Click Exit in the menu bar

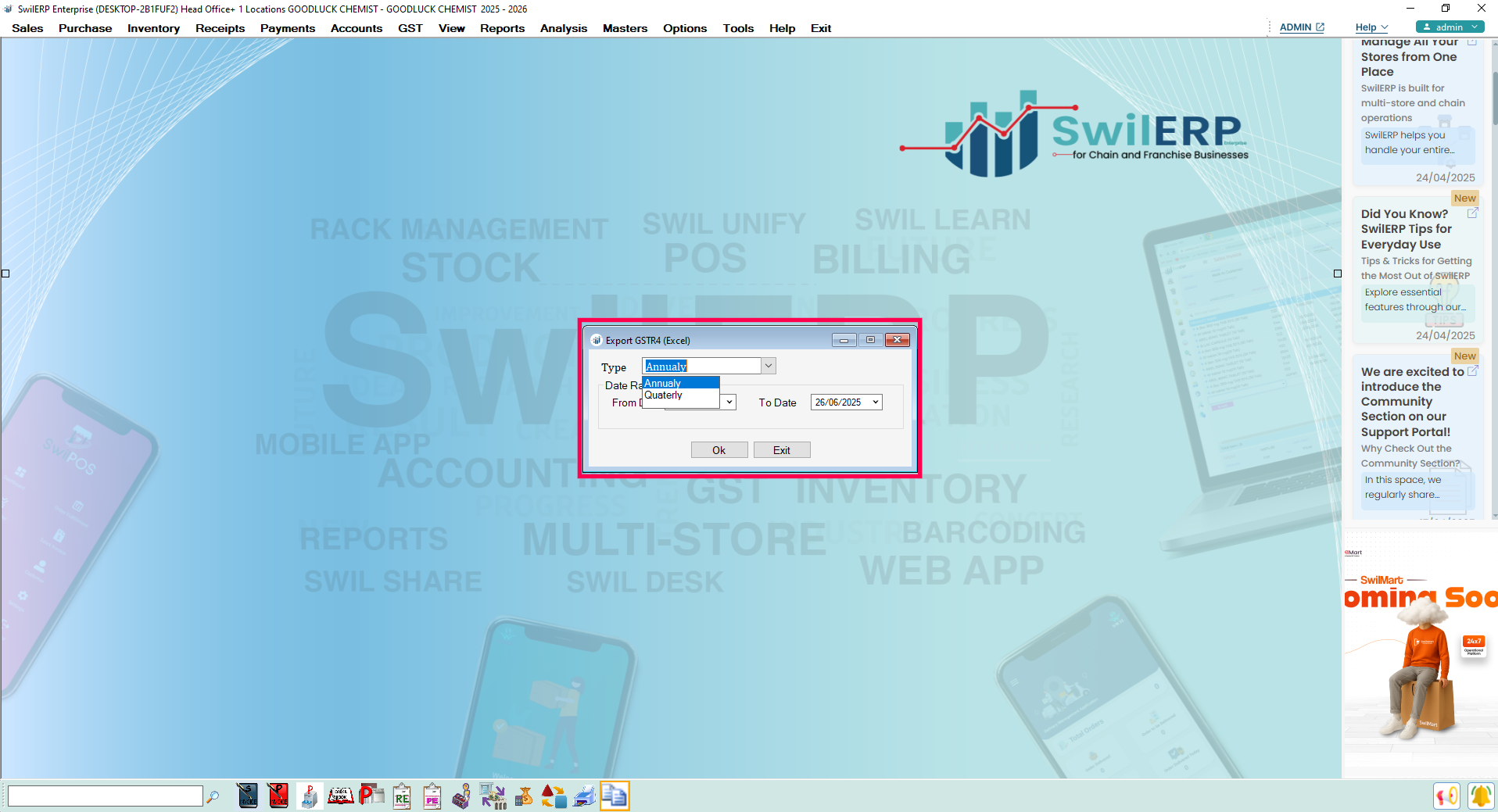pyautogui.click(x=820, y=28)
